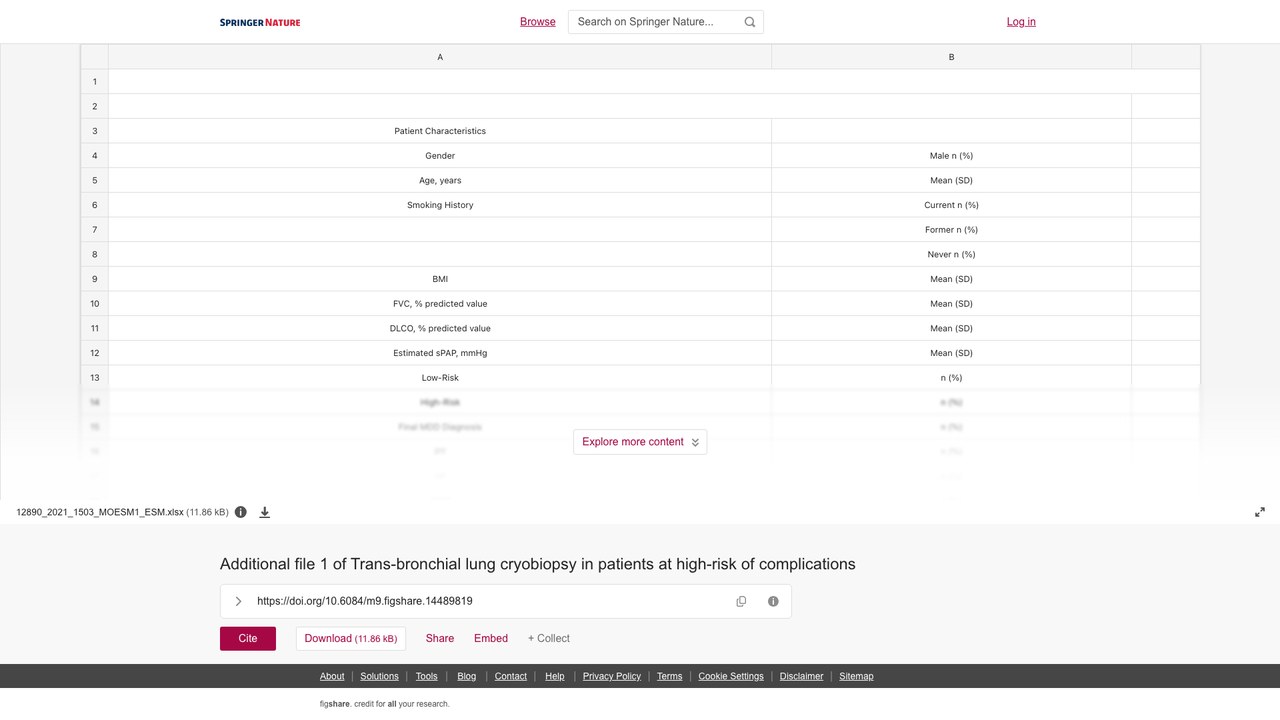Click the Log in link
Viewport: 1280px width, 720px height.
pos(1021,22)
